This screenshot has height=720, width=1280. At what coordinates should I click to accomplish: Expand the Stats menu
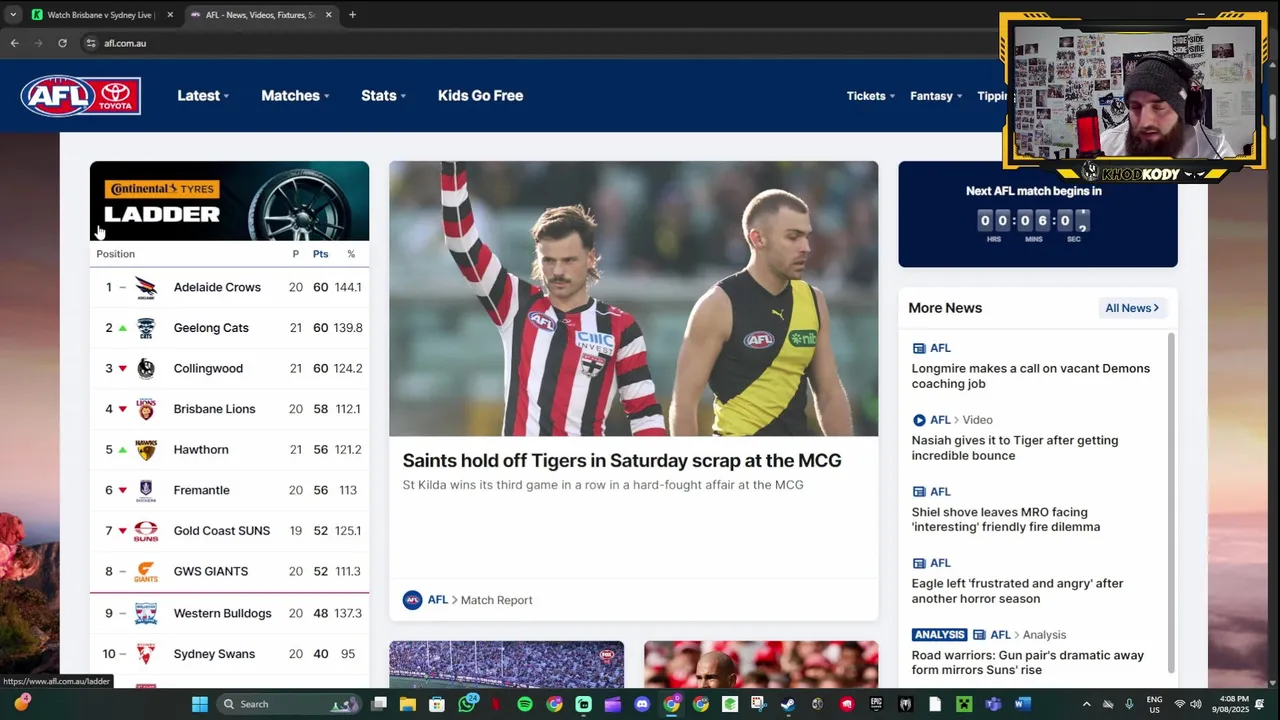tap(383, 96)
